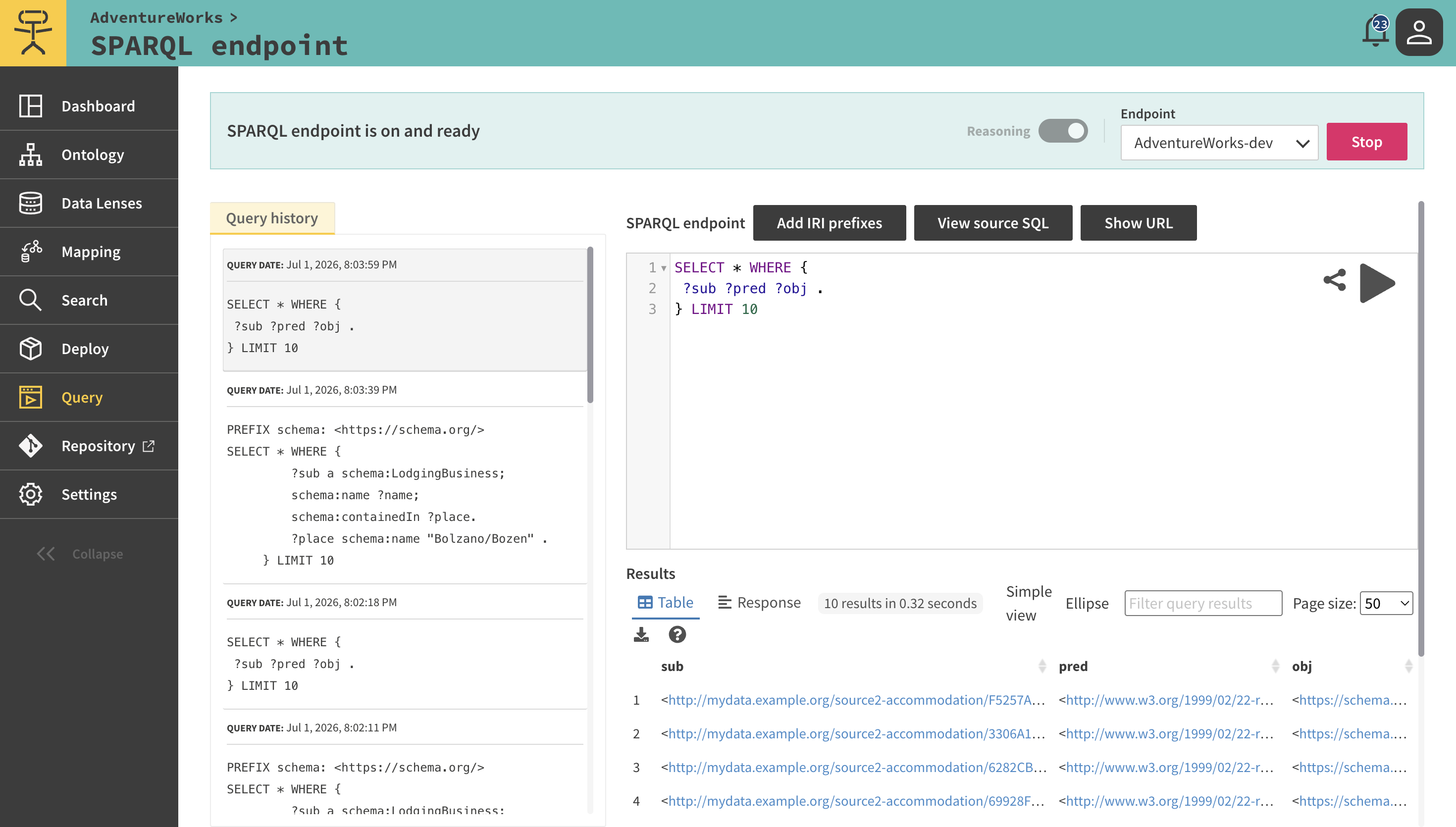This screenshot has width=1456, height=827.
Task: Select history query dated 8:03:39 PM
Action: (405, 478)
